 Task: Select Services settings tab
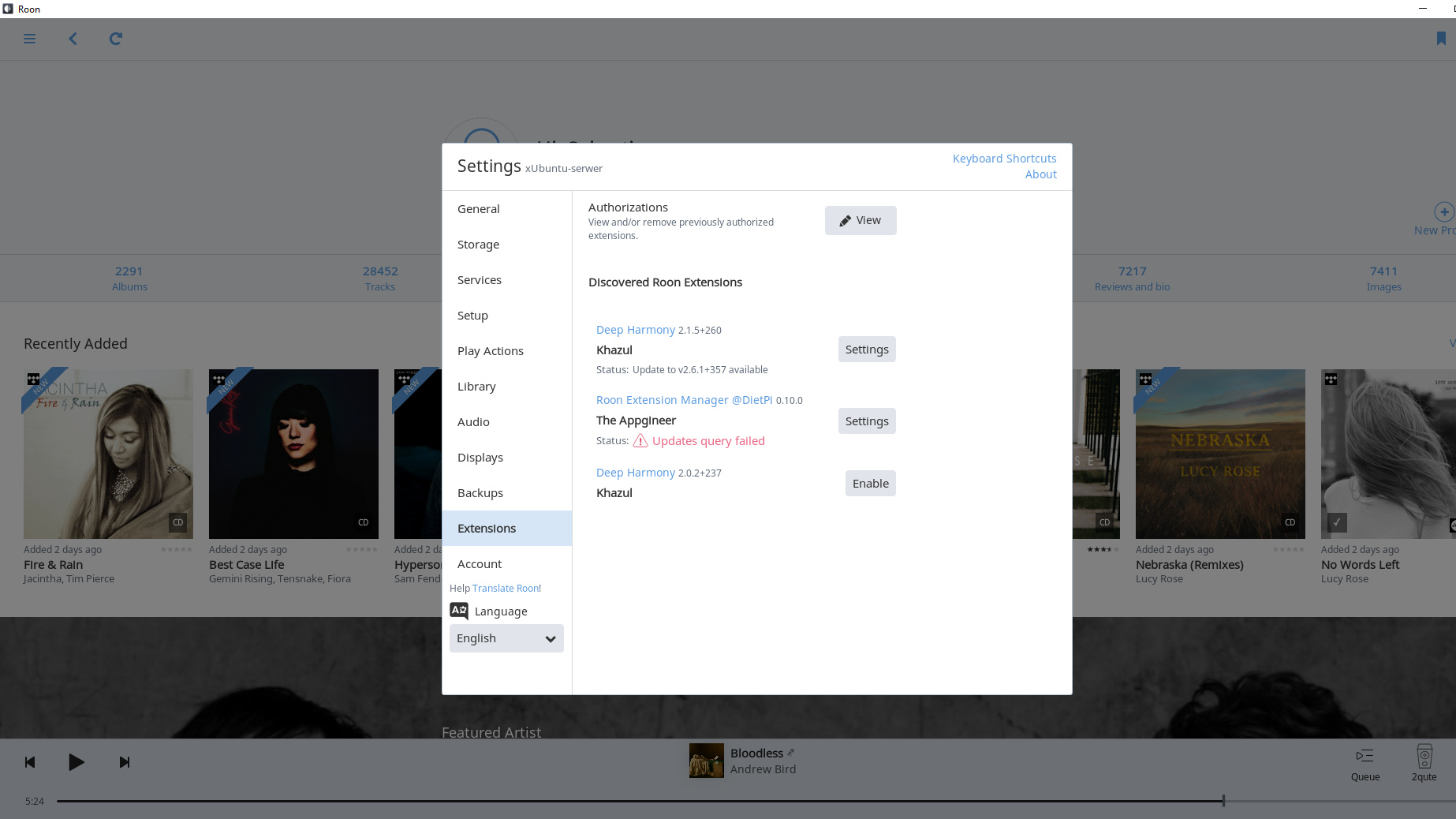tap(507, 280)
